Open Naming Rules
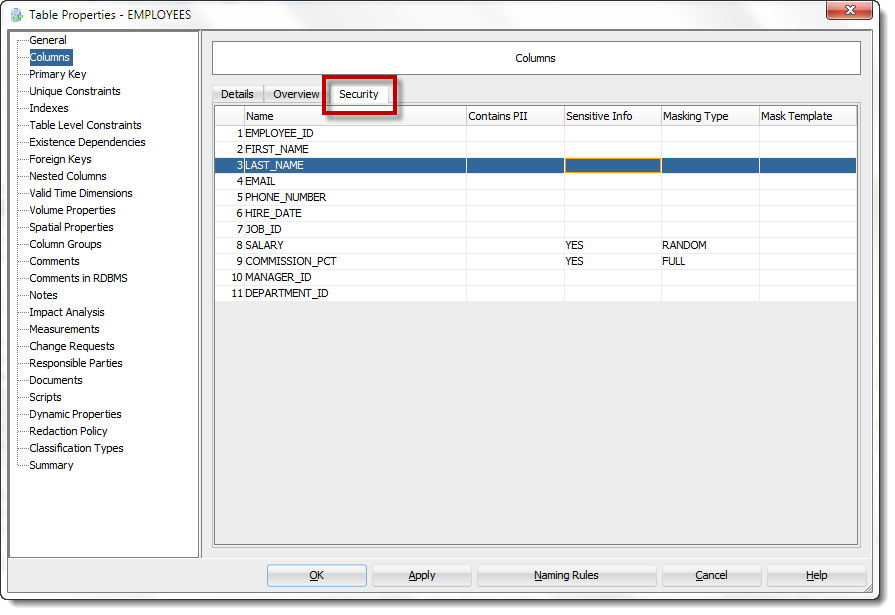Screen dimensions: 895x615 (x=566, y=576)
